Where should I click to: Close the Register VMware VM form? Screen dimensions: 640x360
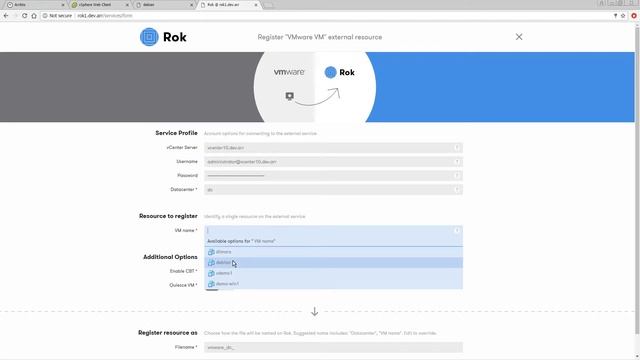[519, 37]
